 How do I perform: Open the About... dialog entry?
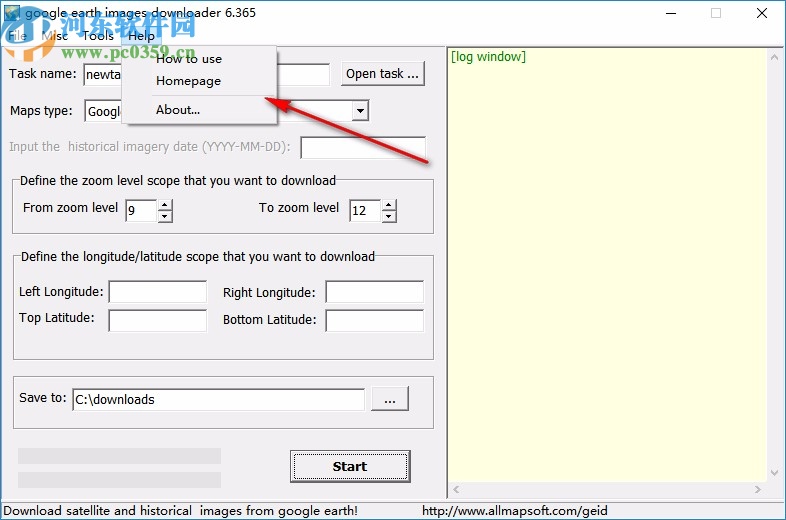[177, 110]
